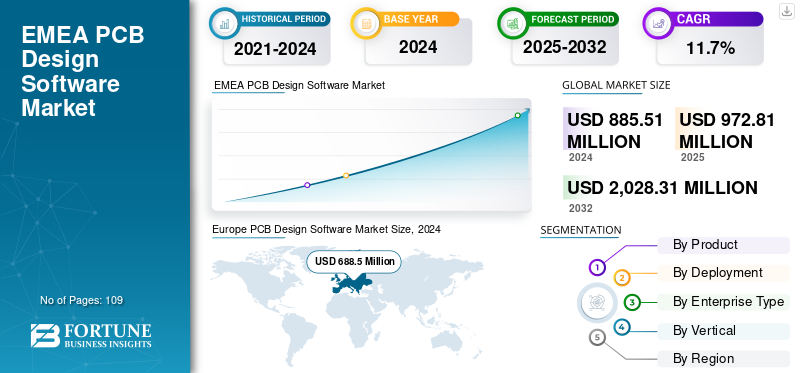
Task: Click the 2025 year label under market size
Action: (692, 157)
